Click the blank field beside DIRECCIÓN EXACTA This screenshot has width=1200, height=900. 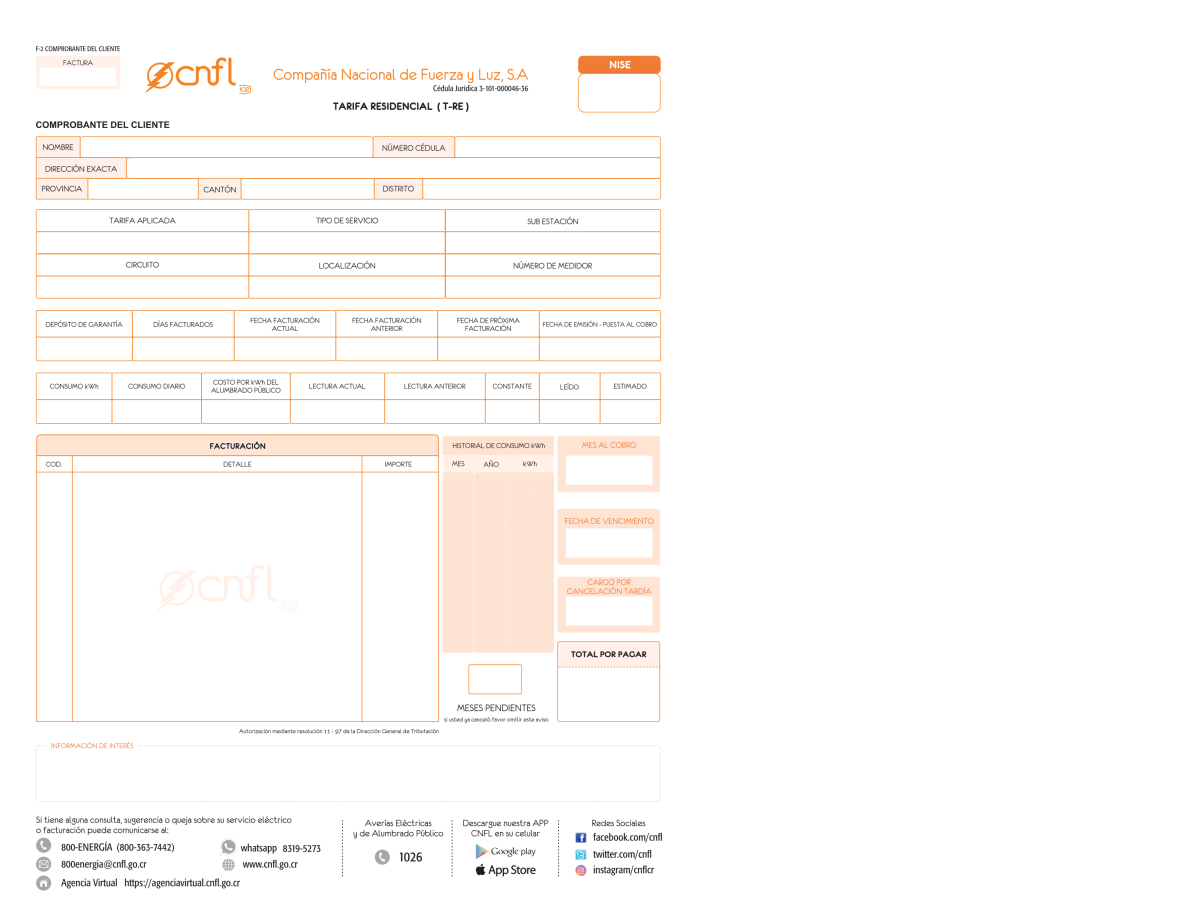(393, 168)
